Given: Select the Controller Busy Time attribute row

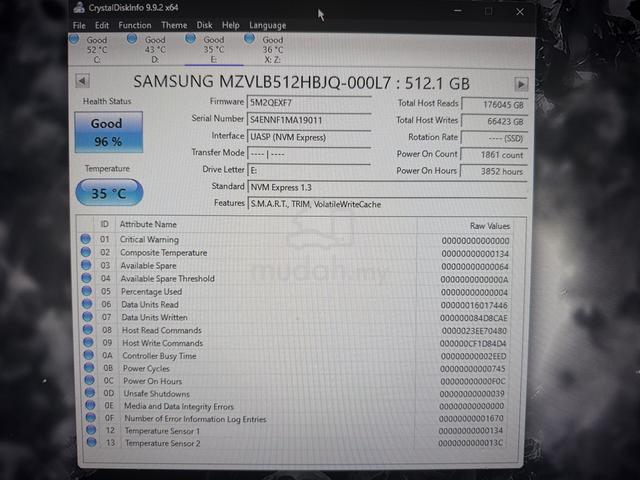Looking at the screenshot, I should pyautogui.click(x=296, y=356).
